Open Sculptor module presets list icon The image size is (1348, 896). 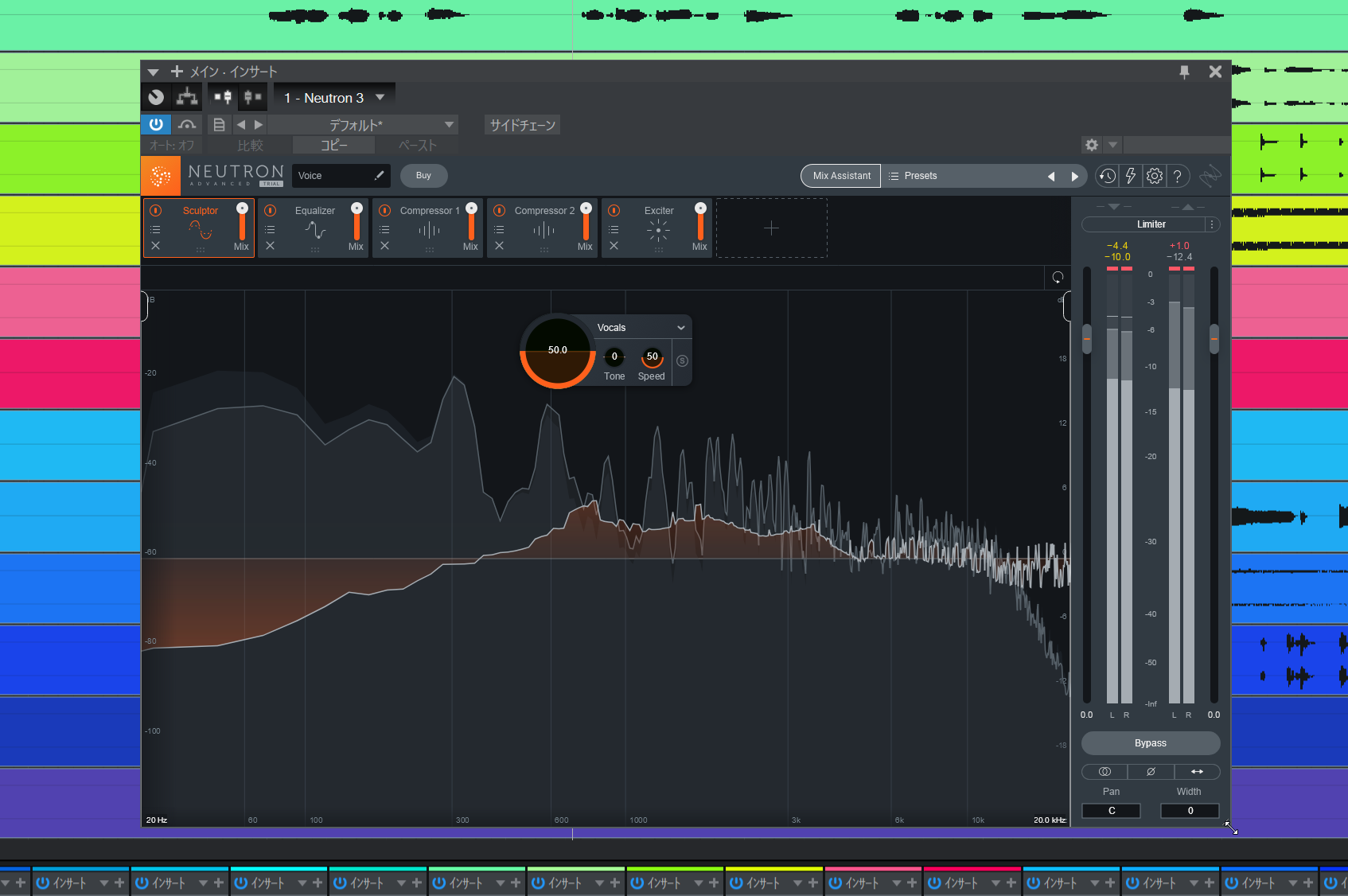click(155, 229)
